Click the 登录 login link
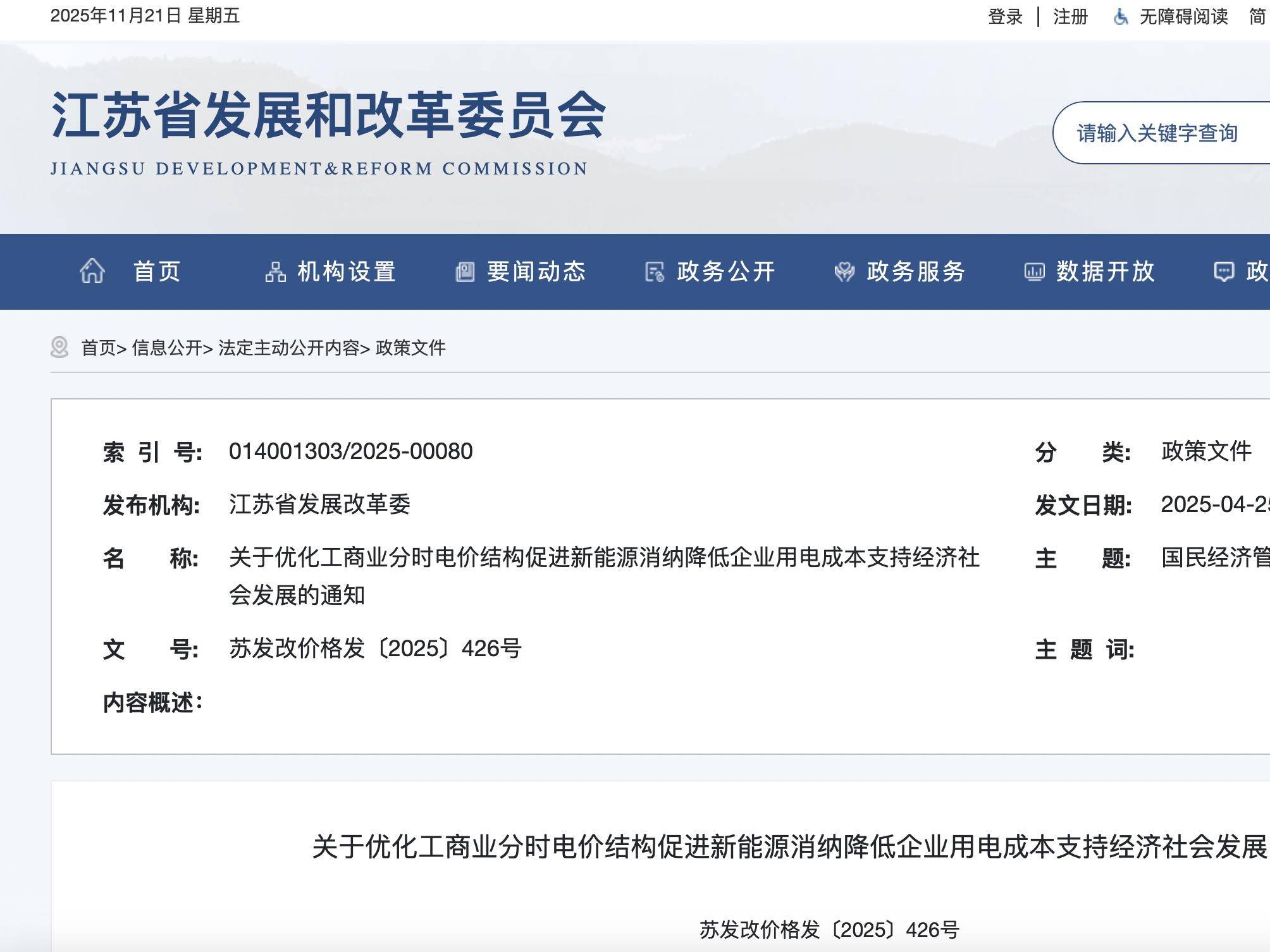This screenshot has width=1270, height=952. coord(1005,17)
